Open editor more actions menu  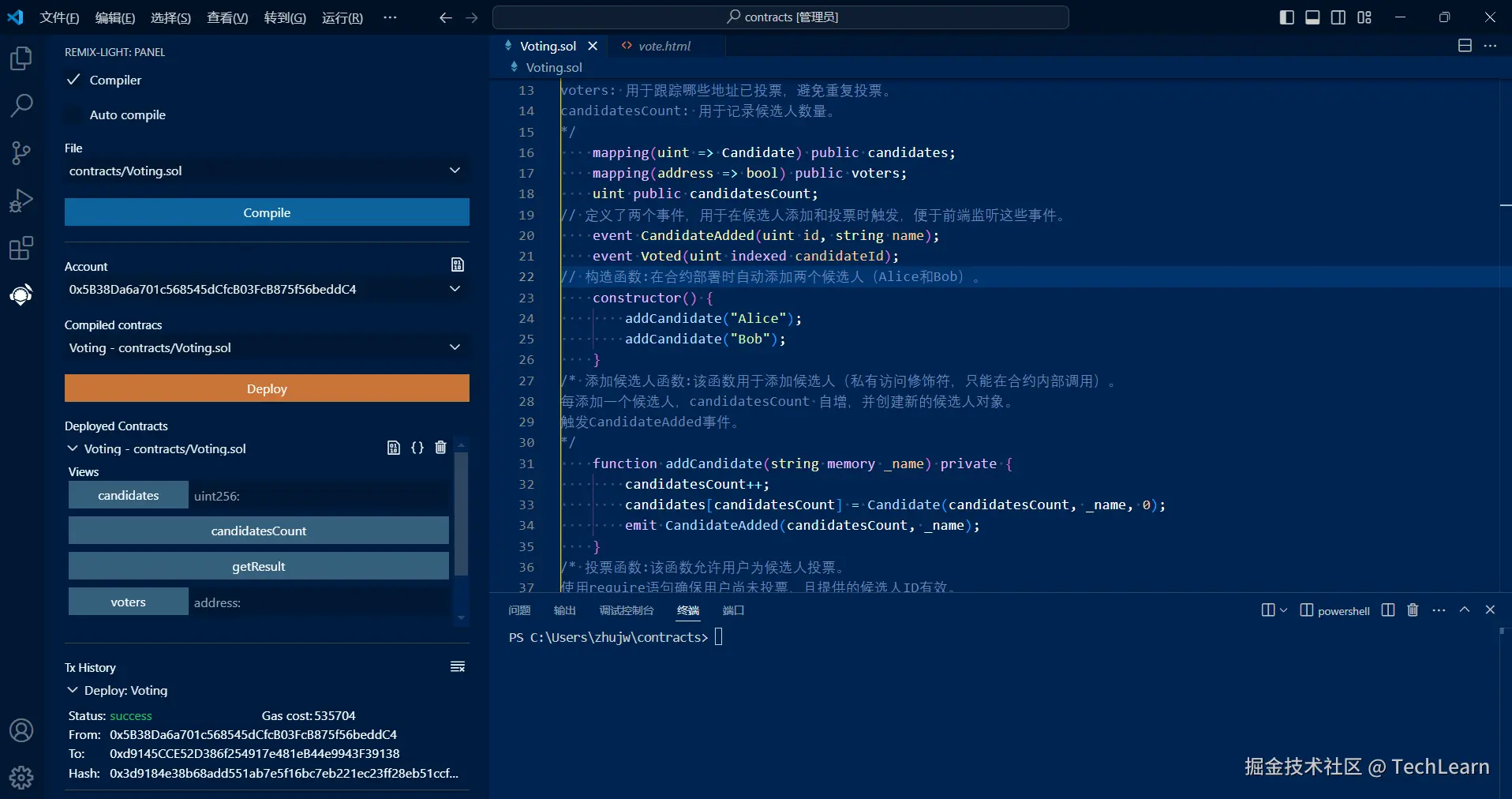tap(1490, 46)
